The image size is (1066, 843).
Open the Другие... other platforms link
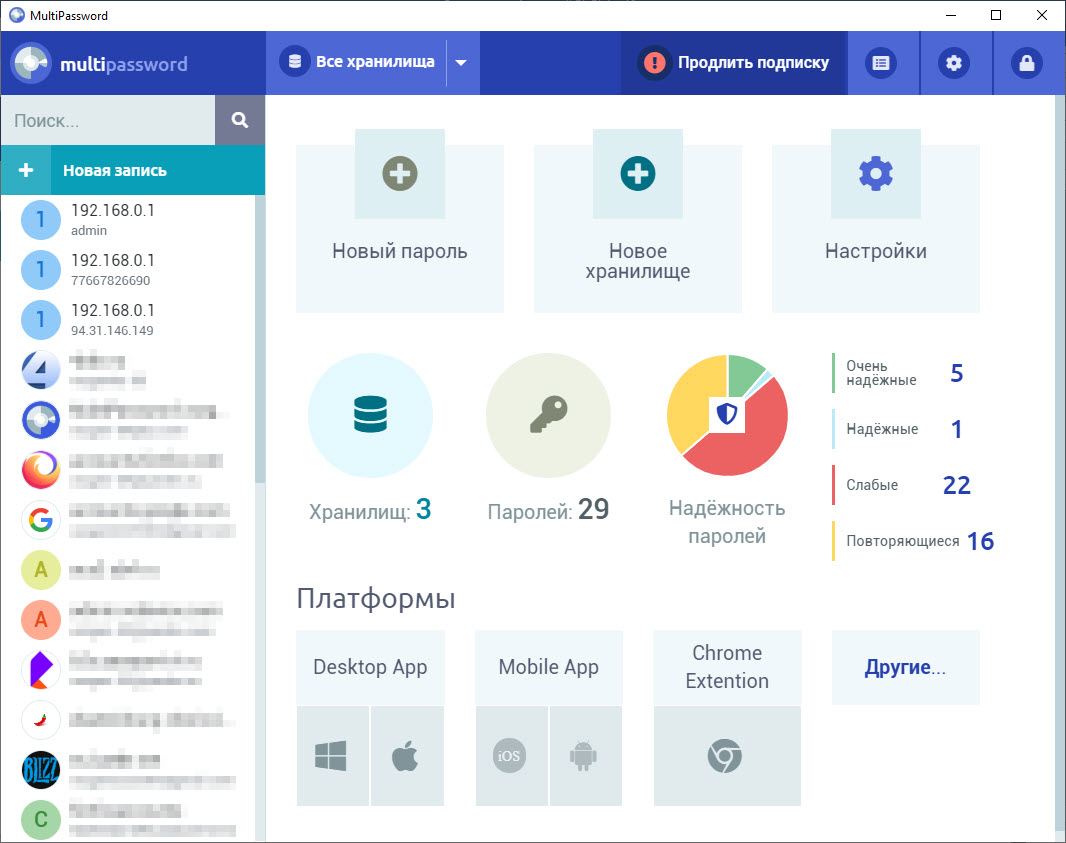(905, 668)
